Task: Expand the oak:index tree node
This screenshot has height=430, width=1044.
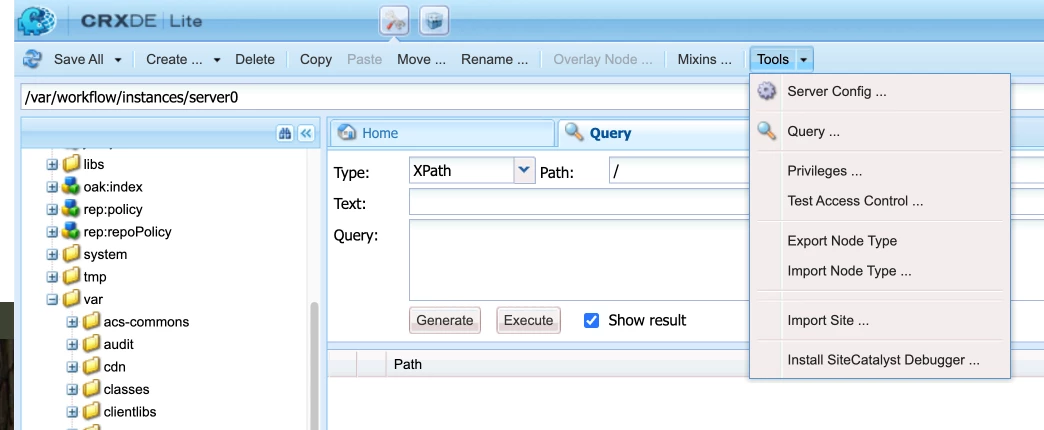Action: (x=52, y=187)
